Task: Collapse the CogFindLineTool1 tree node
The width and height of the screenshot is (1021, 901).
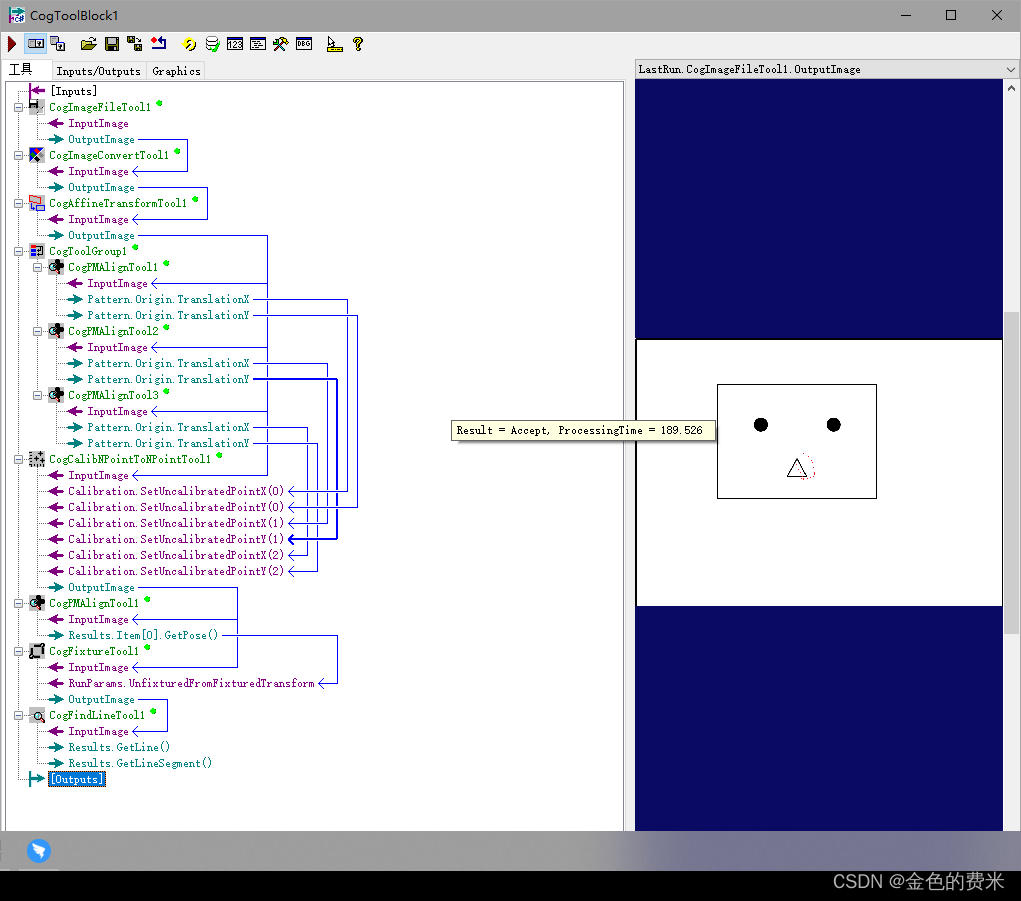Action: (19, 715)
